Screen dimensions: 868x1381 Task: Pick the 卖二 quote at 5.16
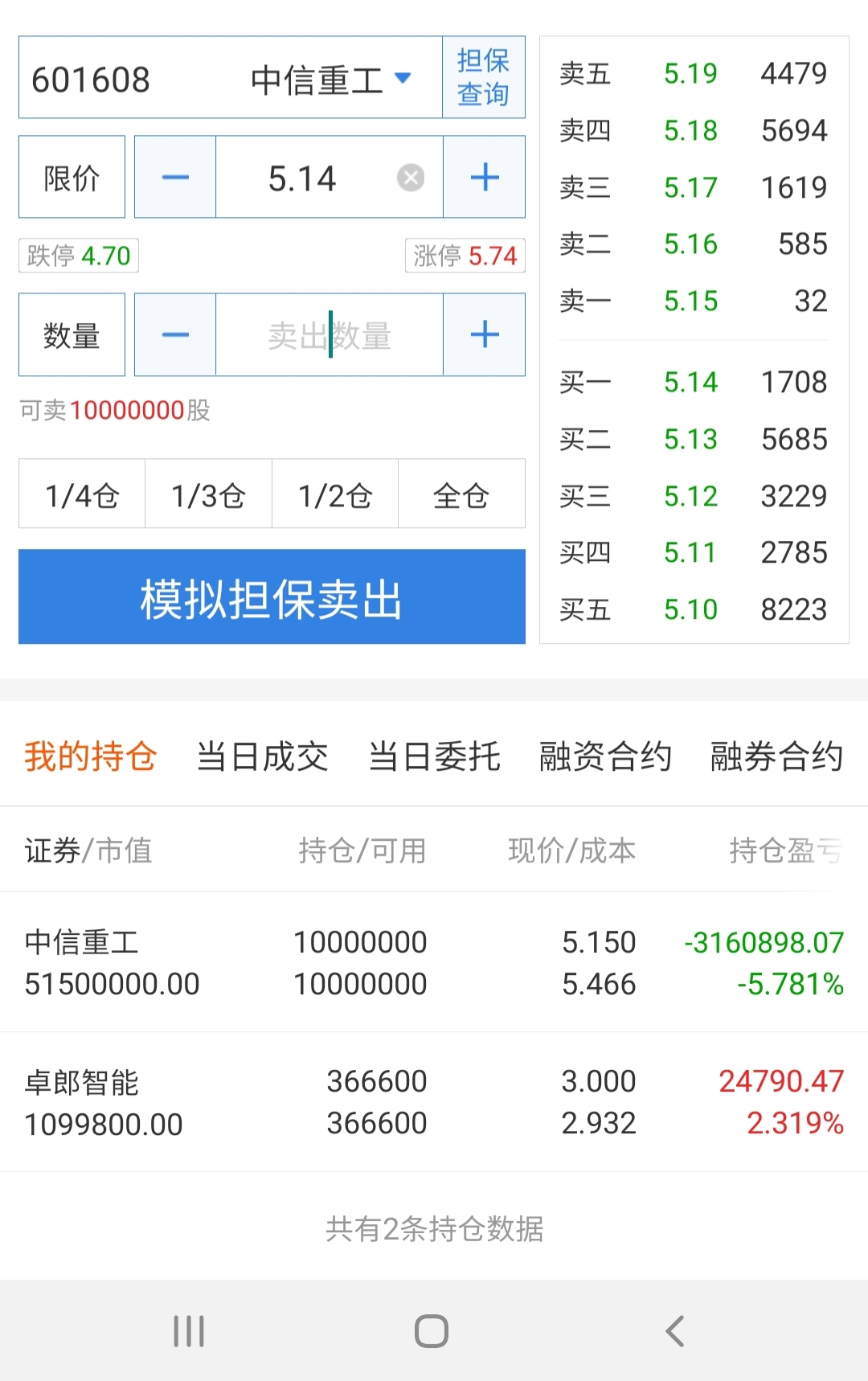point(694,244)
